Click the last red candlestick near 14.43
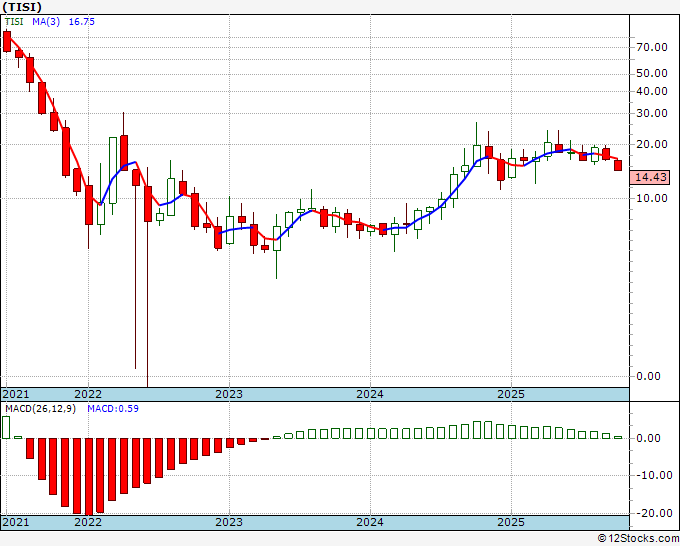The width and height of the screenshot is (680, 546). [x=618, y=165]
